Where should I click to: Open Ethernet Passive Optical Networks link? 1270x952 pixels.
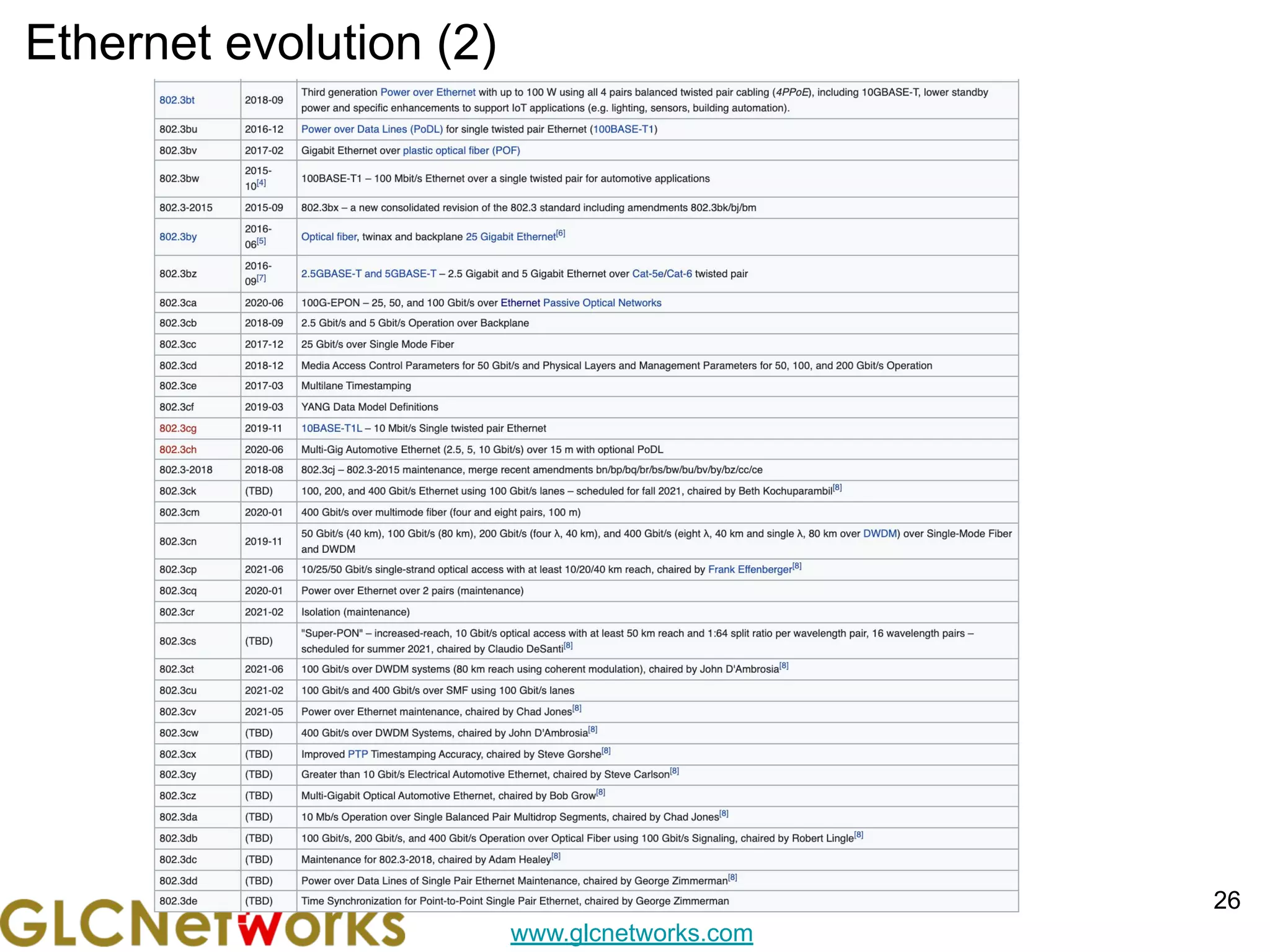pyautogui.click(x=581, y=302)
